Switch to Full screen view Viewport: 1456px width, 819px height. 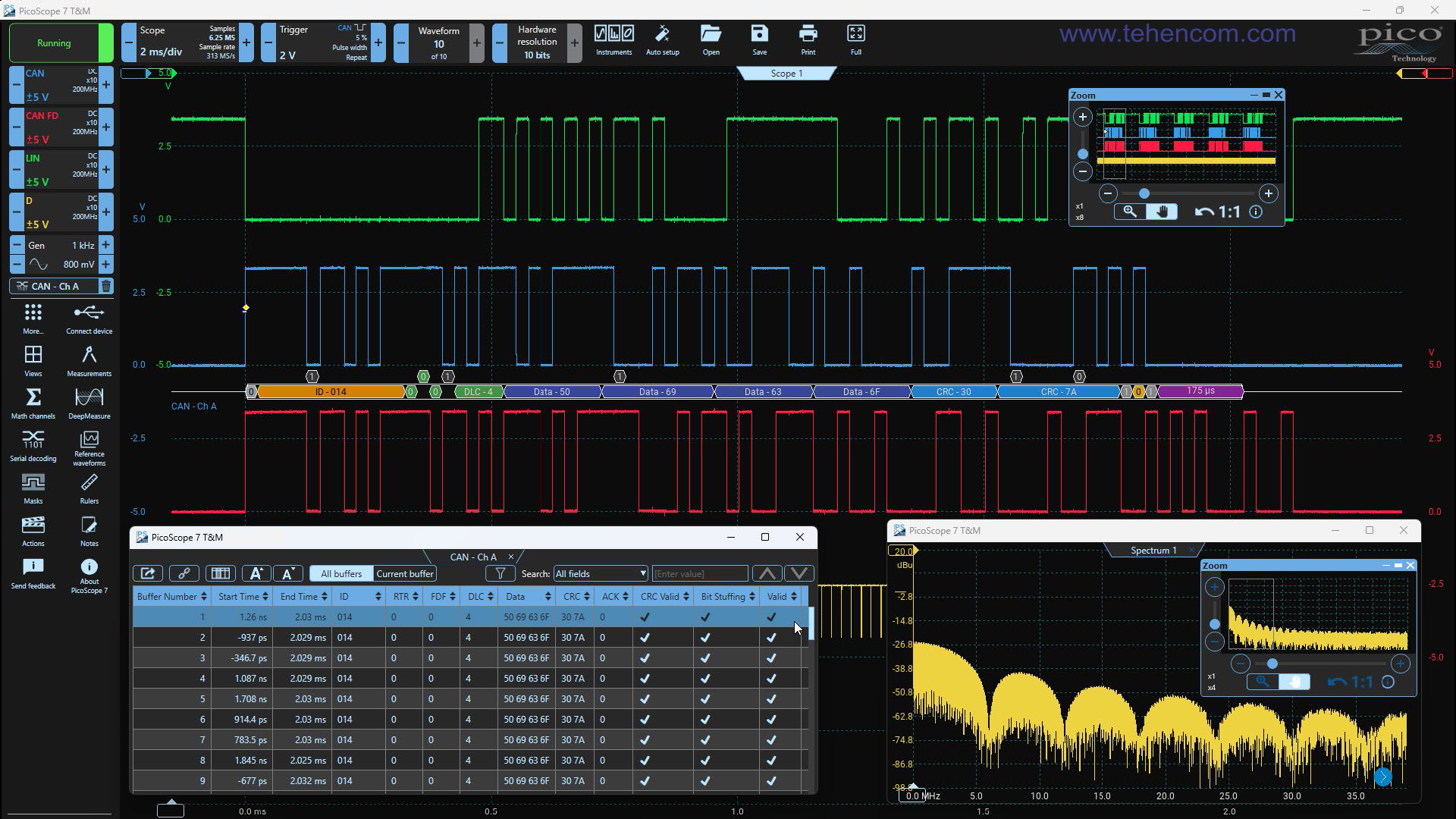pos(855,40)
